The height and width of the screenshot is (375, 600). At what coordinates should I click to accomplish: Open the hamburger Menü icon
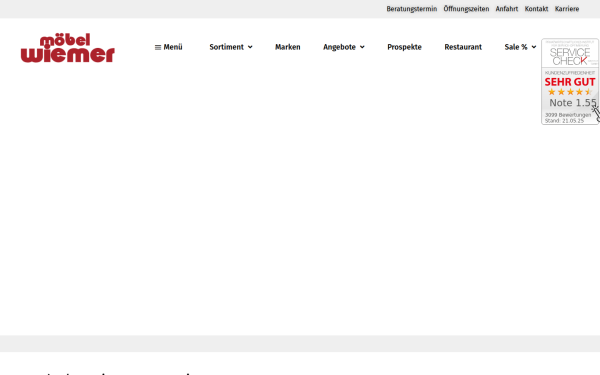[158, 47]
